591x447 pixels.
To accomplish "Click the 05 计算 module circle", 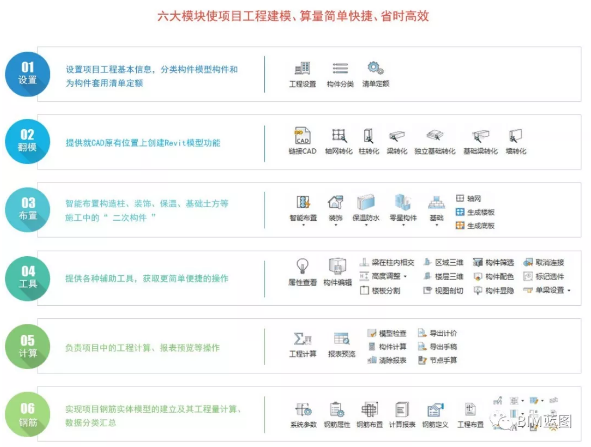I will (28, 347).
